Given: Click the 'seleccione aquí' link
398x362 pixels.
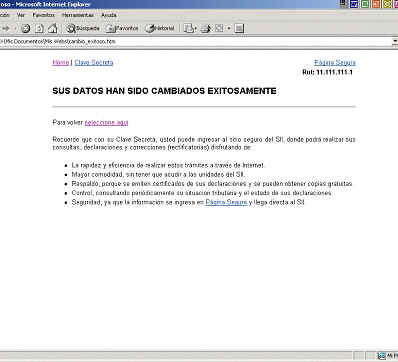Looking at the screenshot, I should [106, 123].
